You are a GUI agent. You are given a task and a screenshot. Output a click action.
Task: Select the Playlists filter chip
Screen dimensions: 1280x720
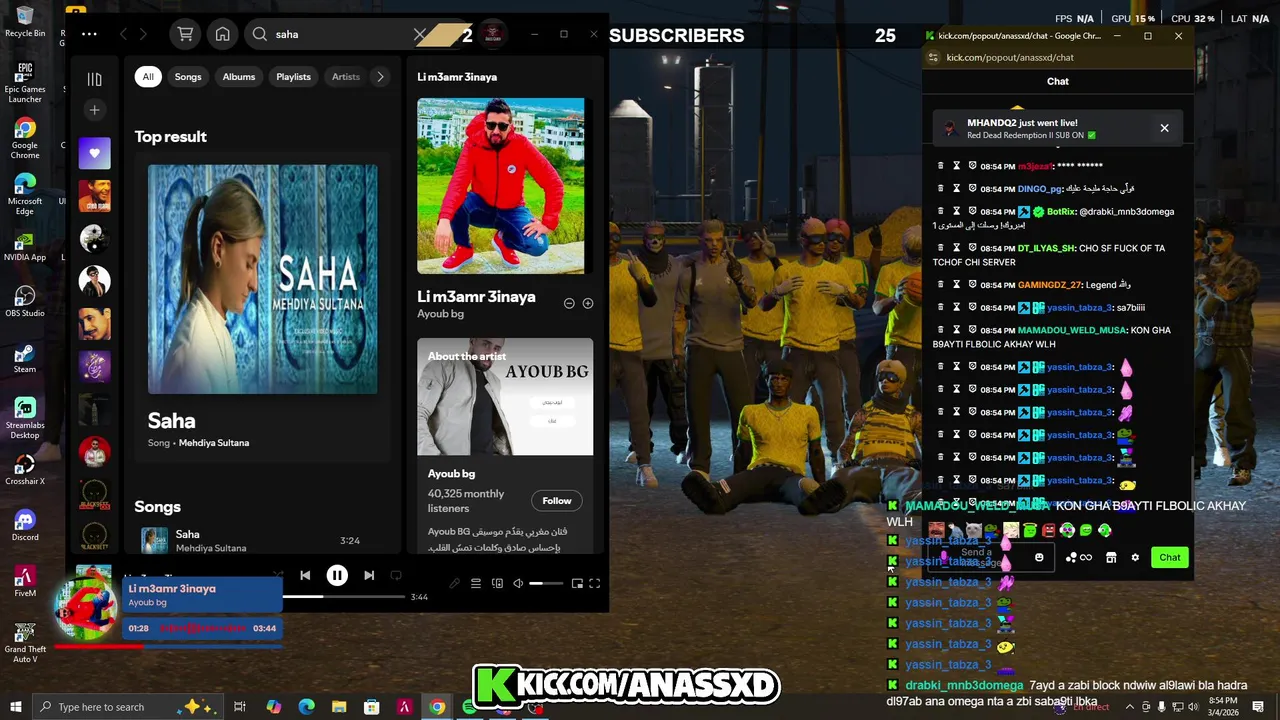293,77
